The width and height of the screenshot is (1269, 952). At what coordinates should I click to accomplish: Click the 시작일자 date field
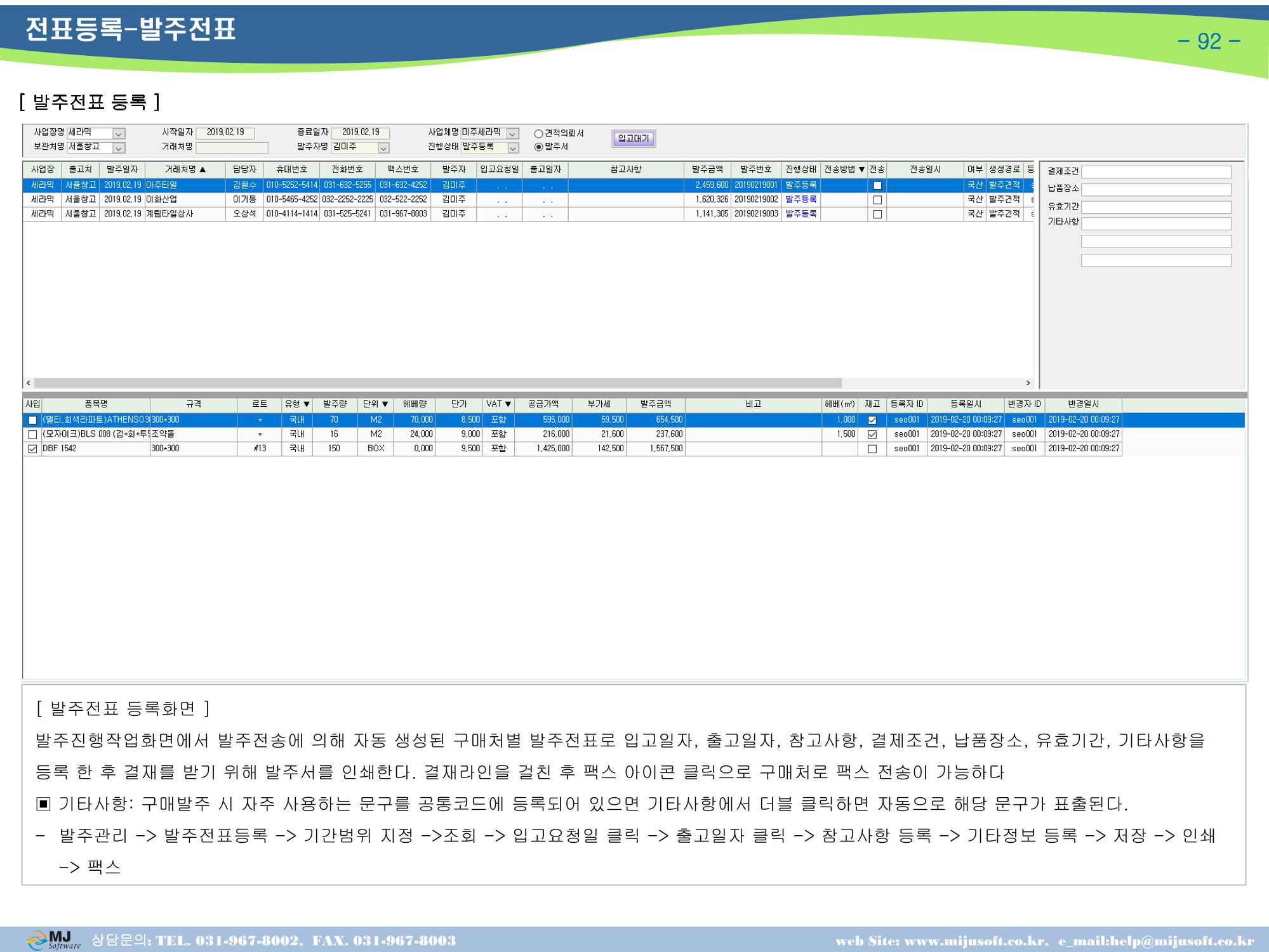225,133
